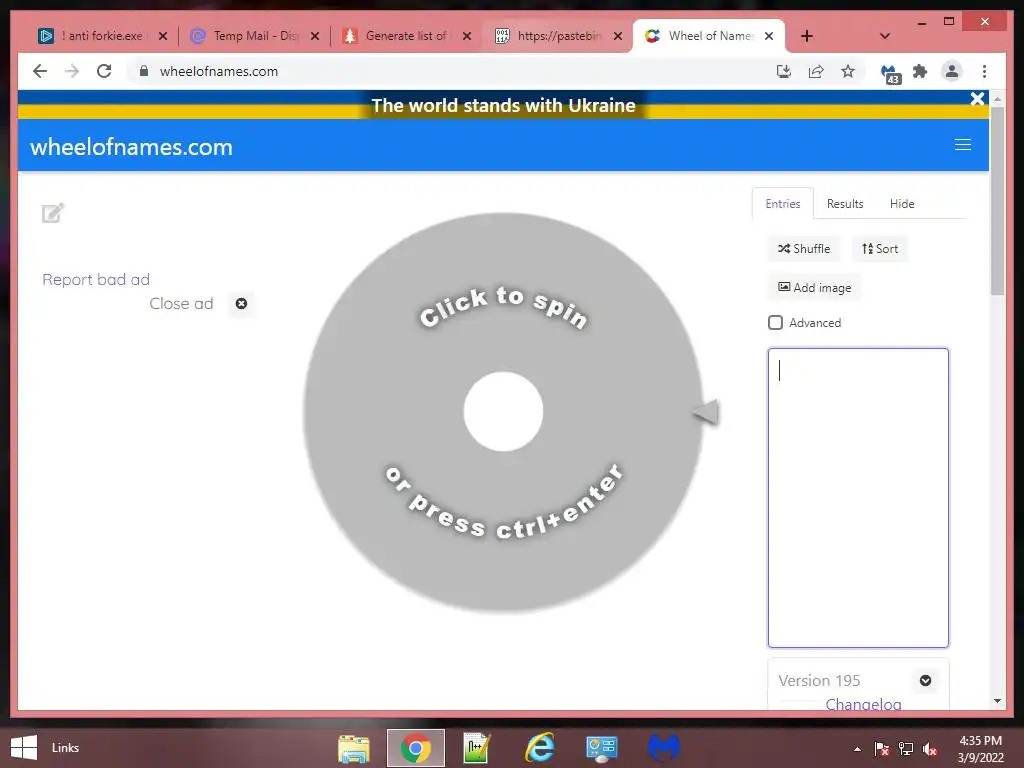Click the network tray icon

(906, 749)
